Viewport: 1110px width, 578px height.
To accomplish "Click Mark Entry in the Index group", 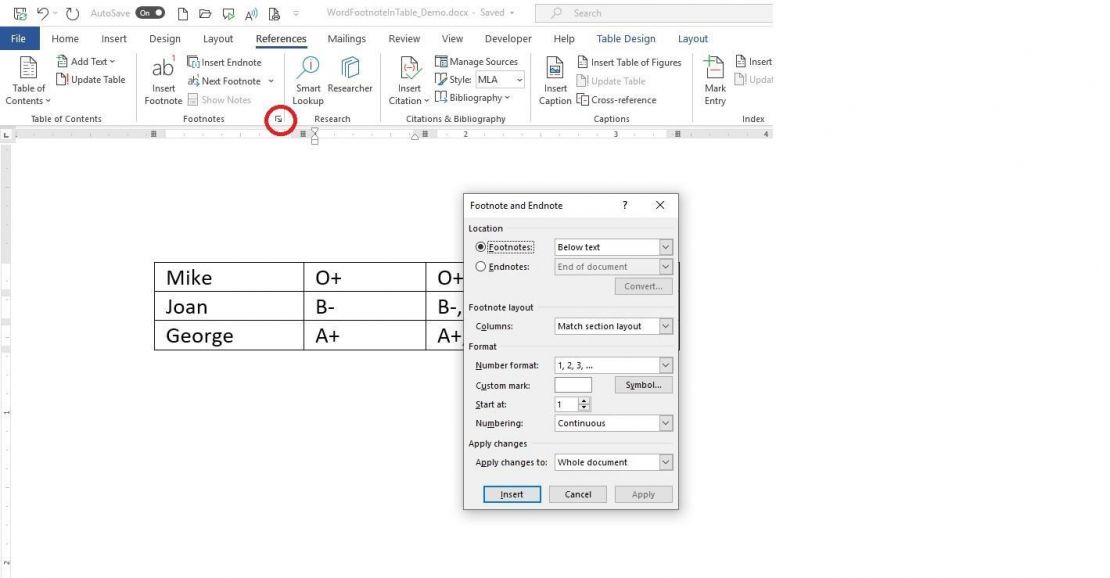I will 714,80.
